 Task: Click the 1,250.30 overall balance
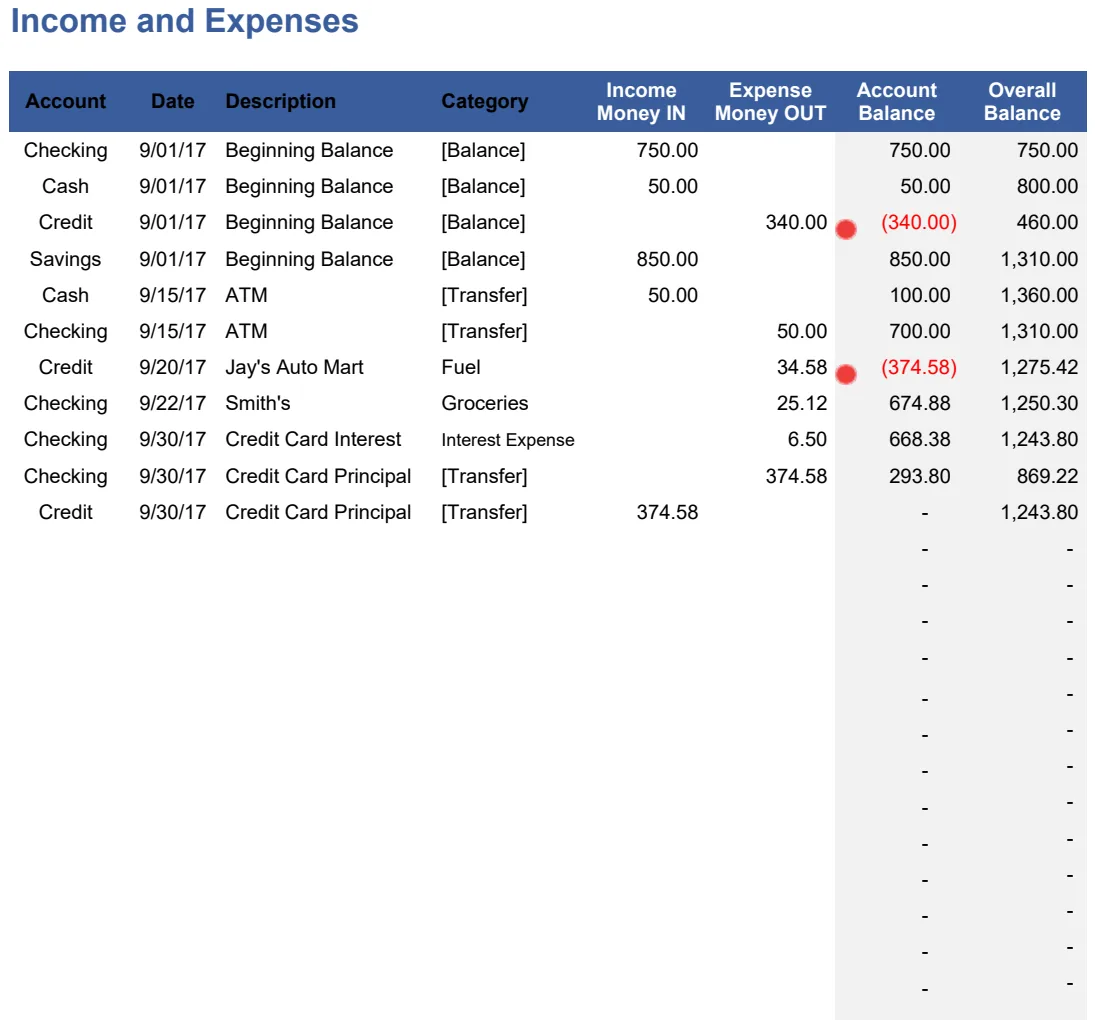[x=1039, y=404]
